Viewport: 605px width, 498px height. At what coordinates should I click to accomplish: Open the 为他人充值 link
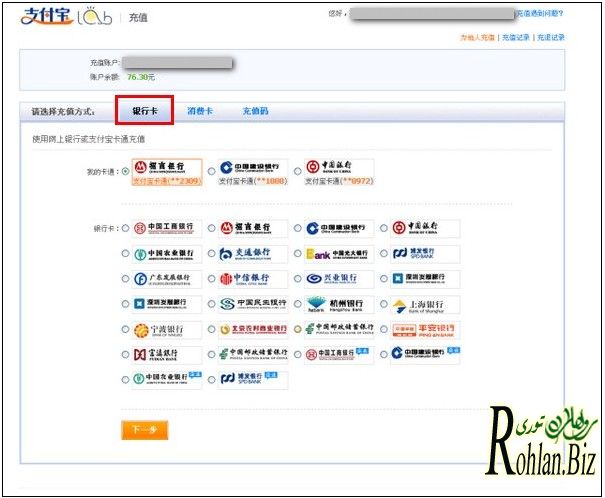point(477,37)
